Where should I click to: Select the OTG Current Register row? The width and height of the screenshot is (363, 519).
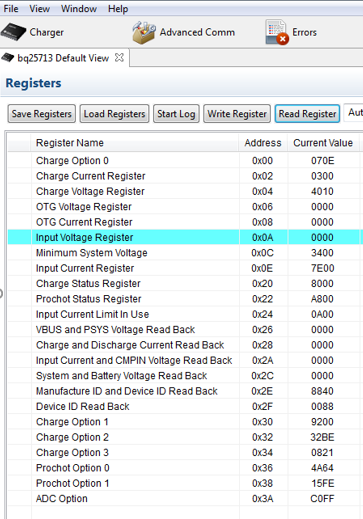(x=184, y=222)
